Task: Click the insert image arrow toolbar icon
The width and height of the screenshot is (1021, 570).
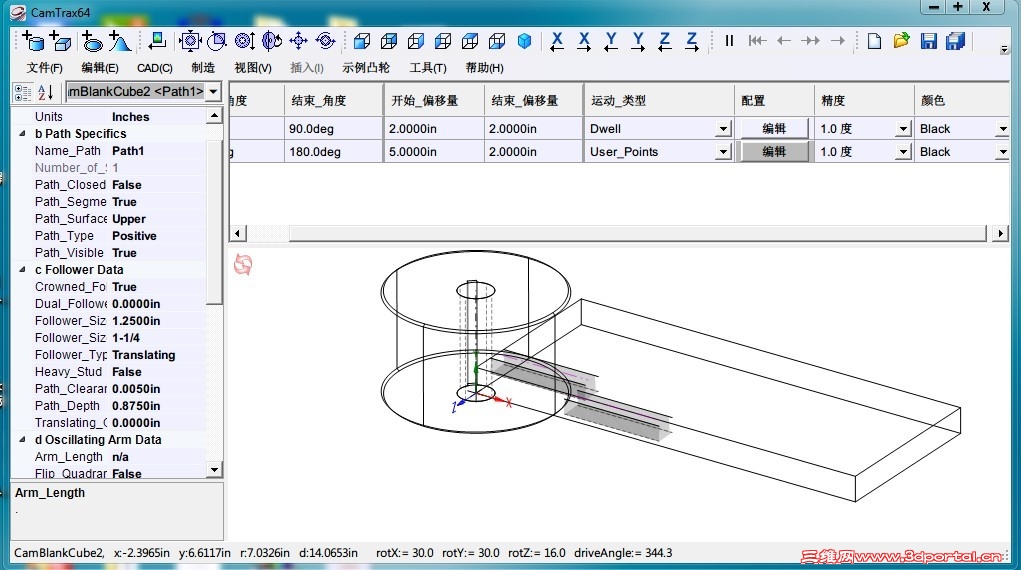Action: (x=157, y=41)
